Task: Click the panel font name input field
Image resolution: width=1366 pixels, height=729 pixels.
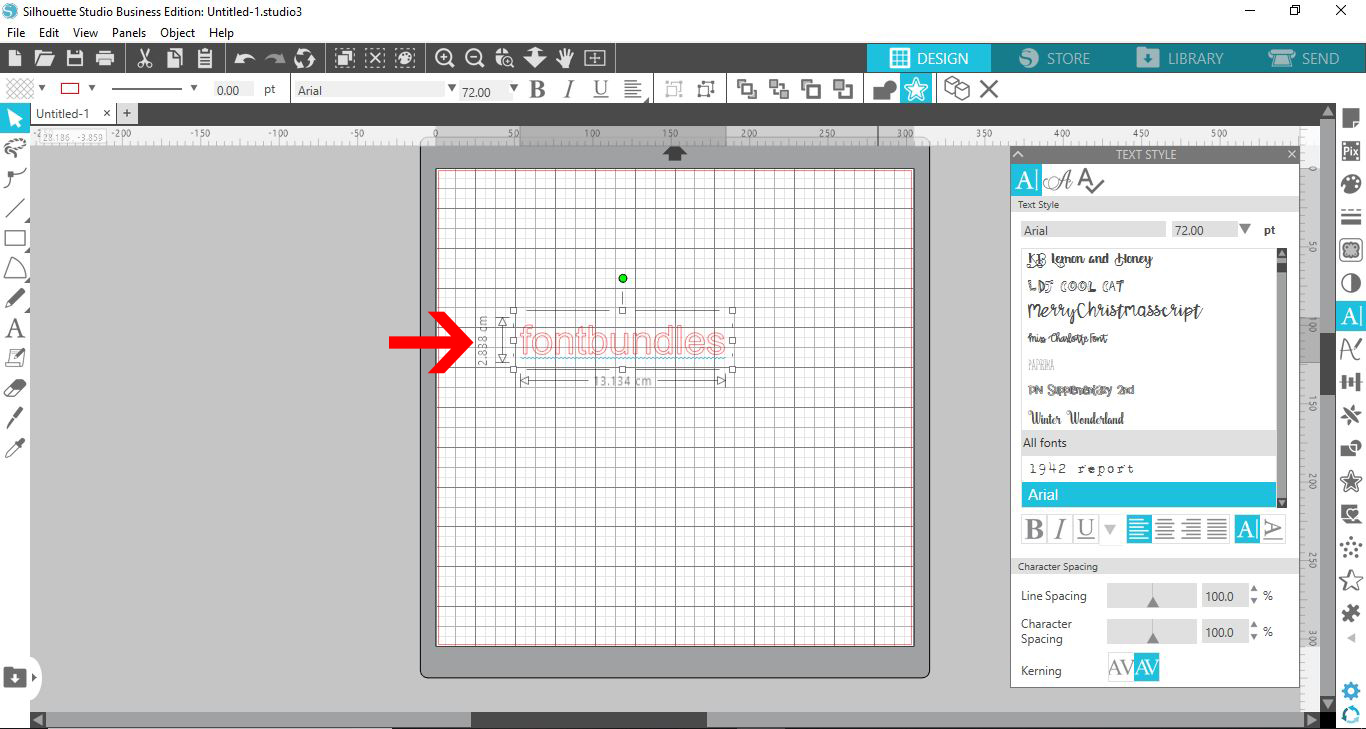Action: pos(1093,230)
